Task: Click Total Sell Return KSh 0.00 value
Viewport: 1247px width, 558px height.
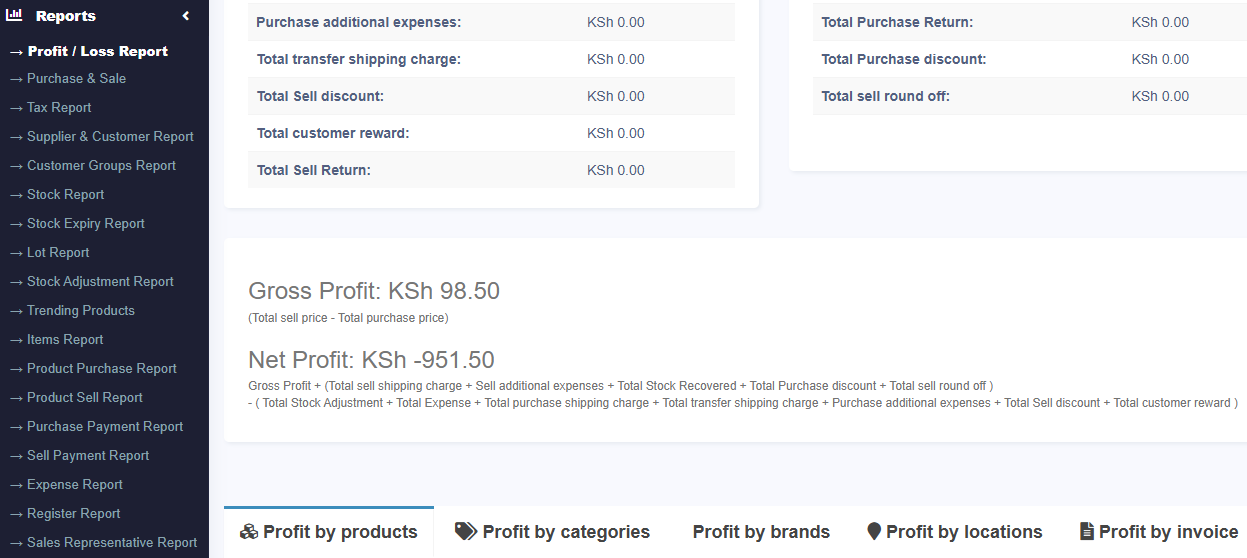Action: click(x=616, y=170)
